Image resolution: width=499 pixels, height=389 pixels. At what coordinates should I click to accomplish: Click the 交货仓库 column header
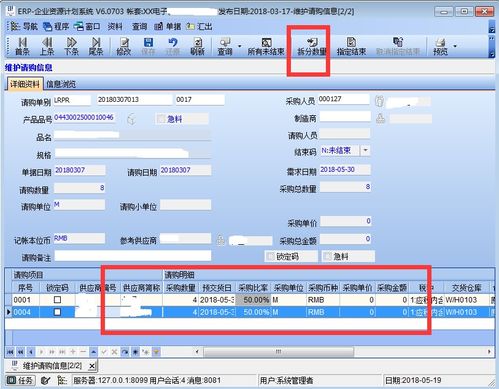click(x=466, y=288)
